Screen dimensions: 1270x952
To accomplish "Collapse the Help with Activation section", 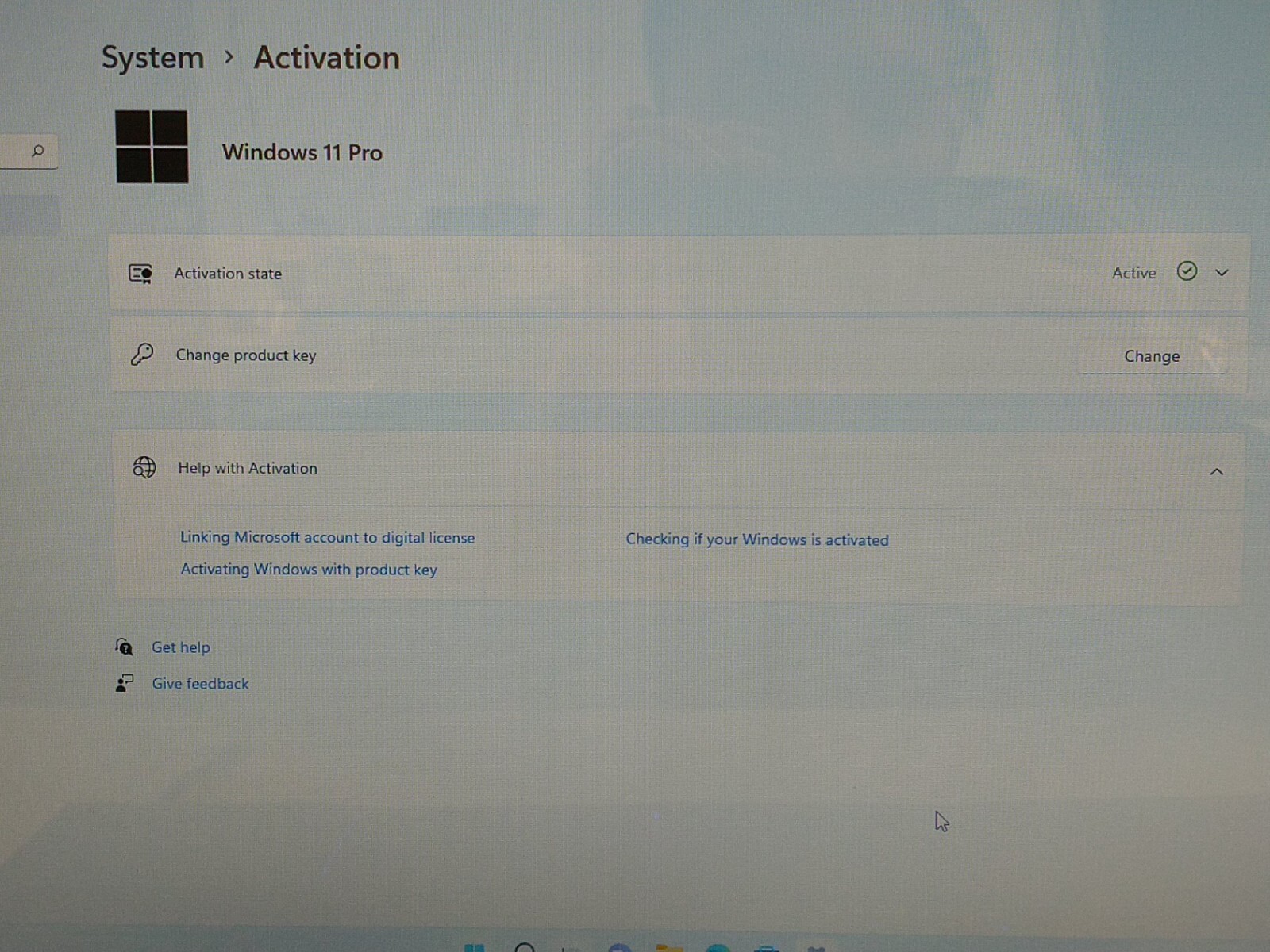I will (1217, 472).
